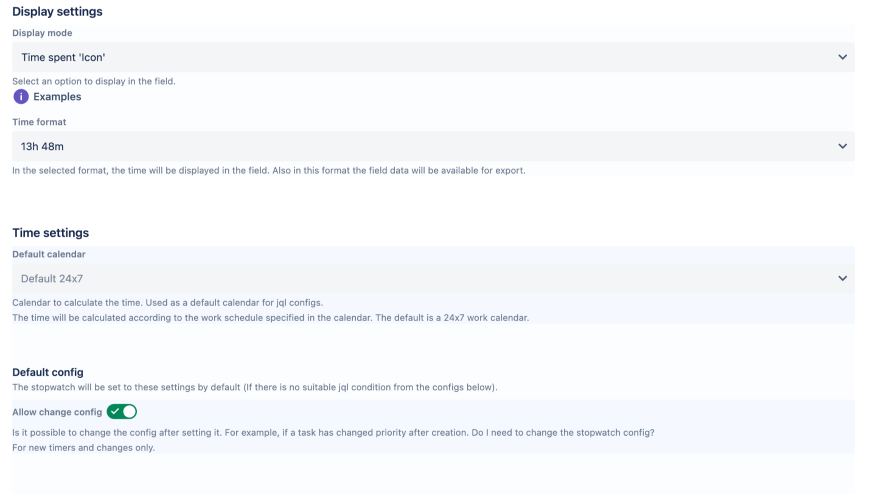This screenshot has width=870, height=494.
Task: Open the Time format dropdown showing 13h 48m
Action: coord(430,147)
